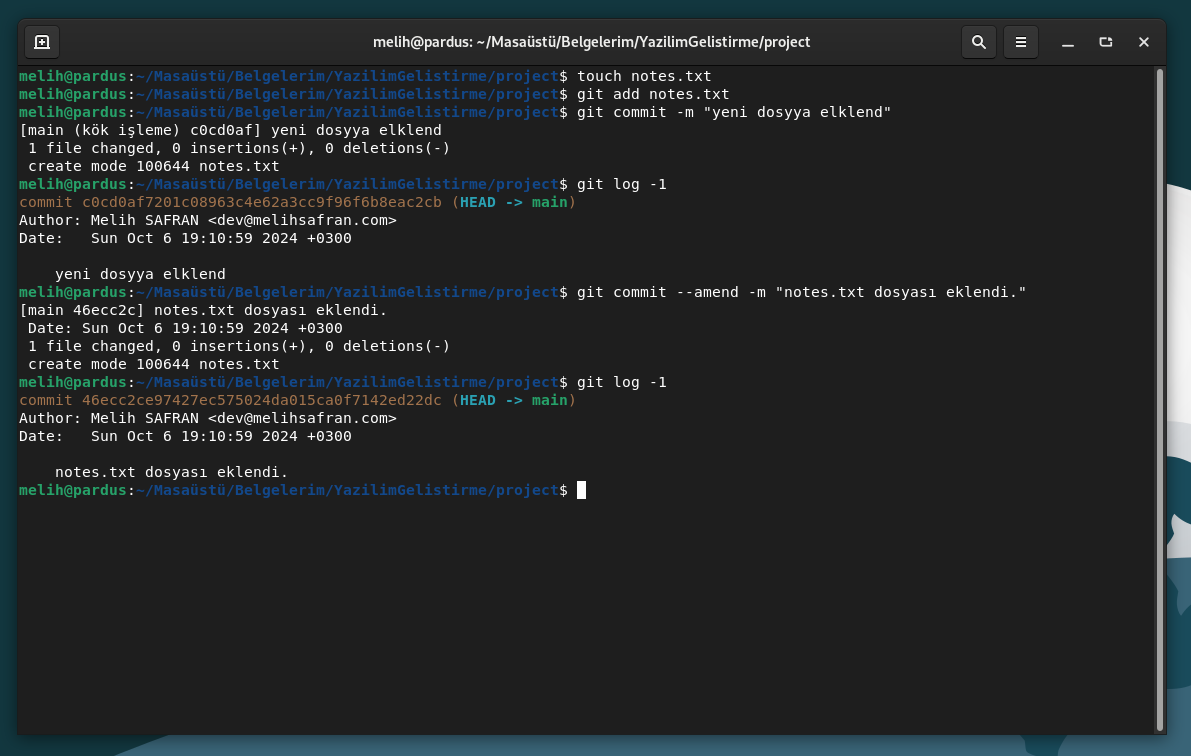Close the terminal window

[1143, 43]
